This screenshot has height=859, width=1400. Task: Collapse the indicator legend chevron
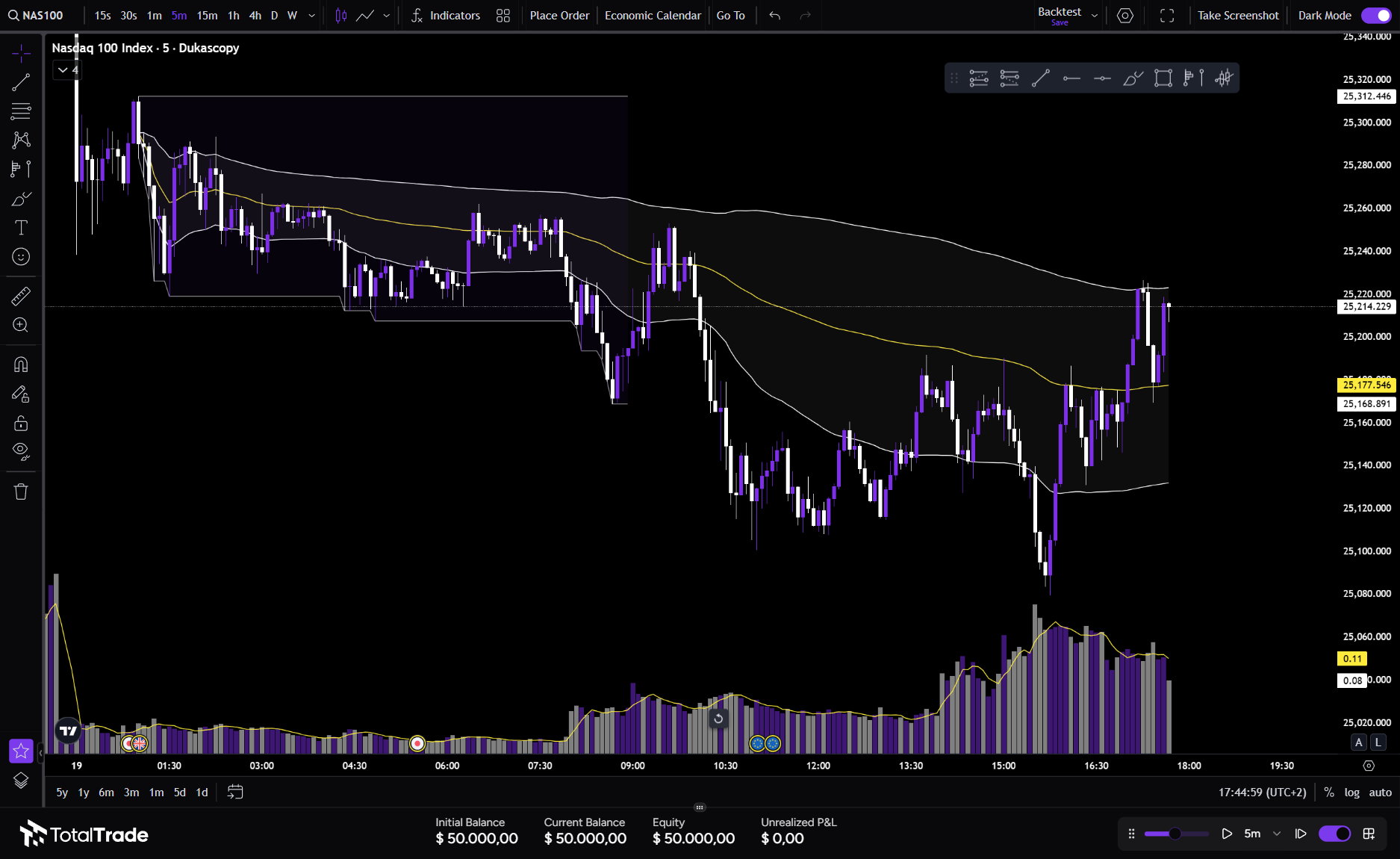click(63, 69)
